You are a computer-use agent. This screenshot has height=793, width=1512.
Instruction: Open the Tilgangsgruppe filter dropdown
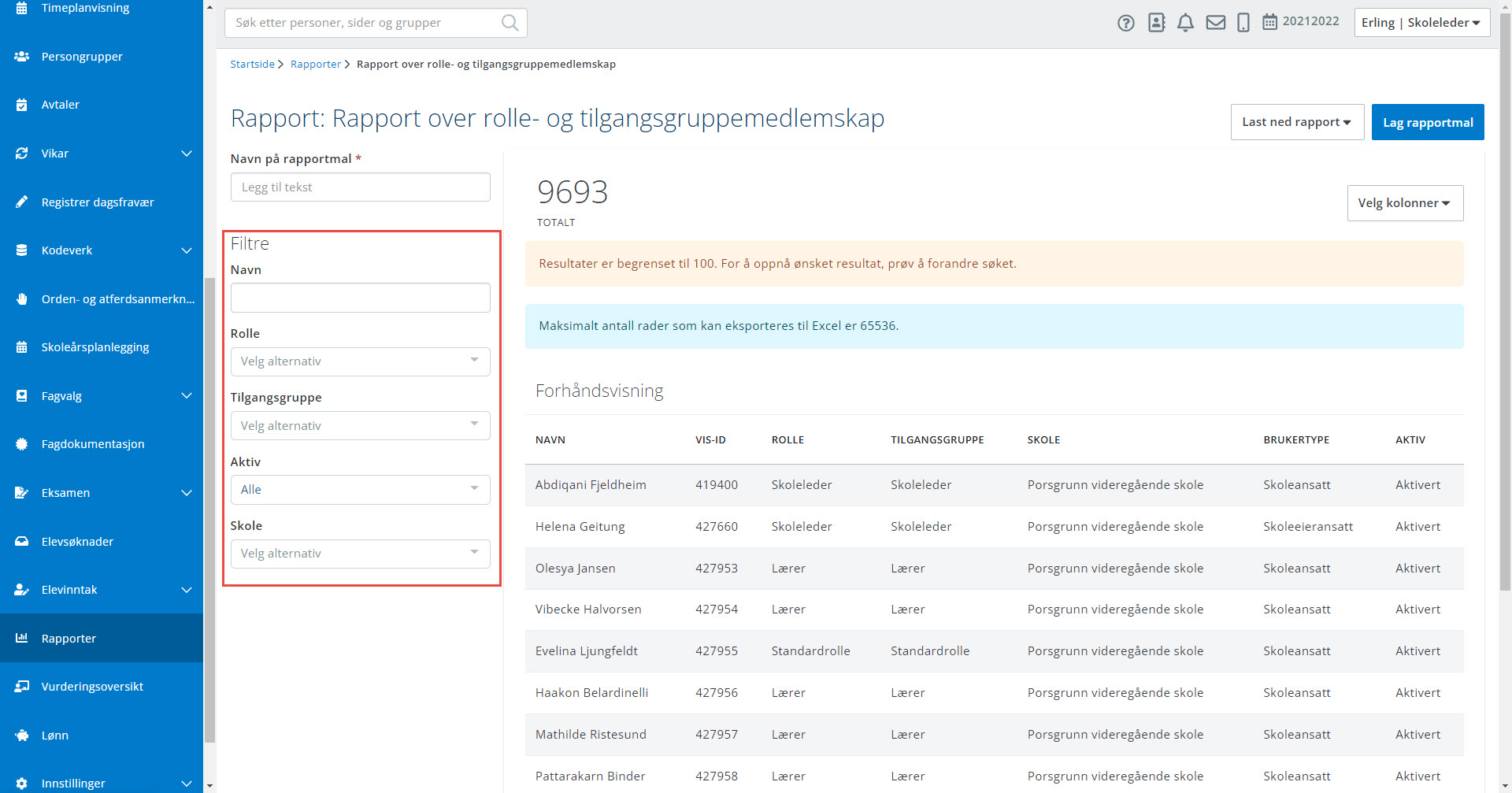360,426
